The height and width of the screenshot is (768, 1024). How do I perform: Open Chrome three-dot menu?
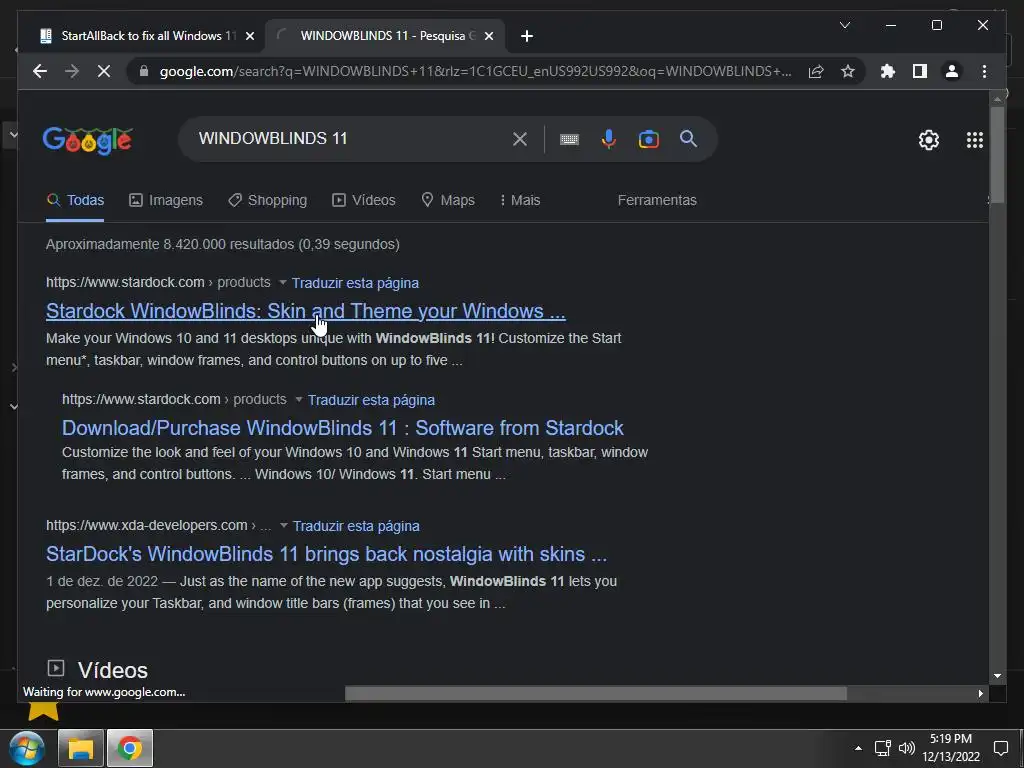(x=984, y=71)
